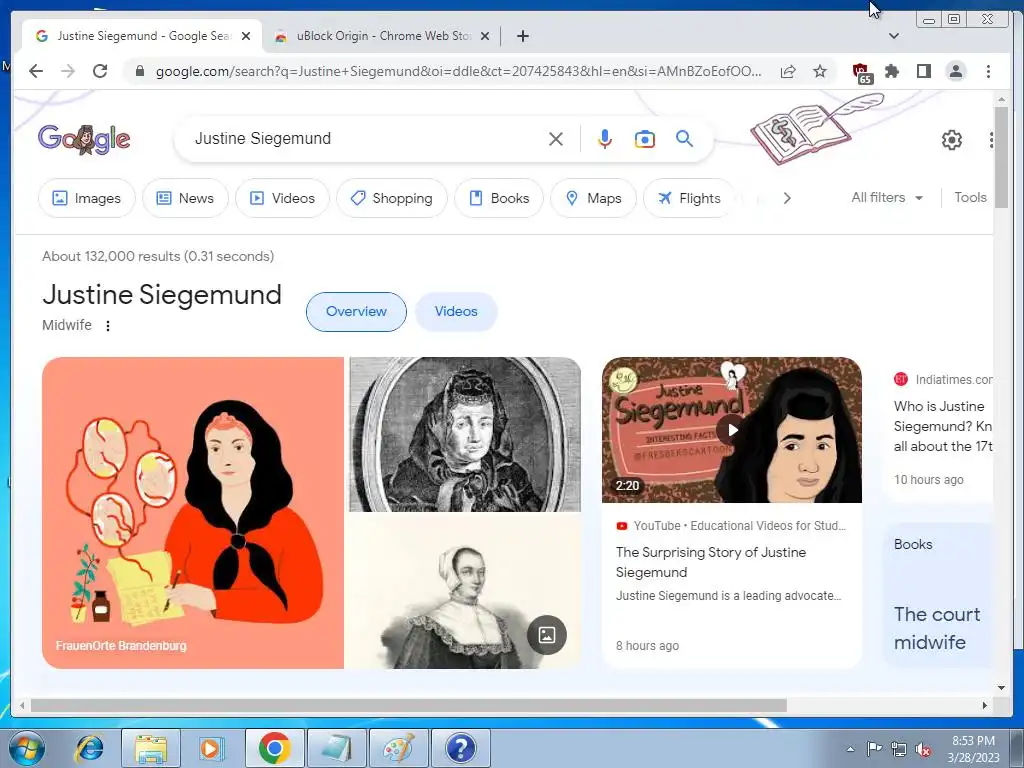Open Paint from the taskbar
1024x768 pixels.
[x=398, y=748]
